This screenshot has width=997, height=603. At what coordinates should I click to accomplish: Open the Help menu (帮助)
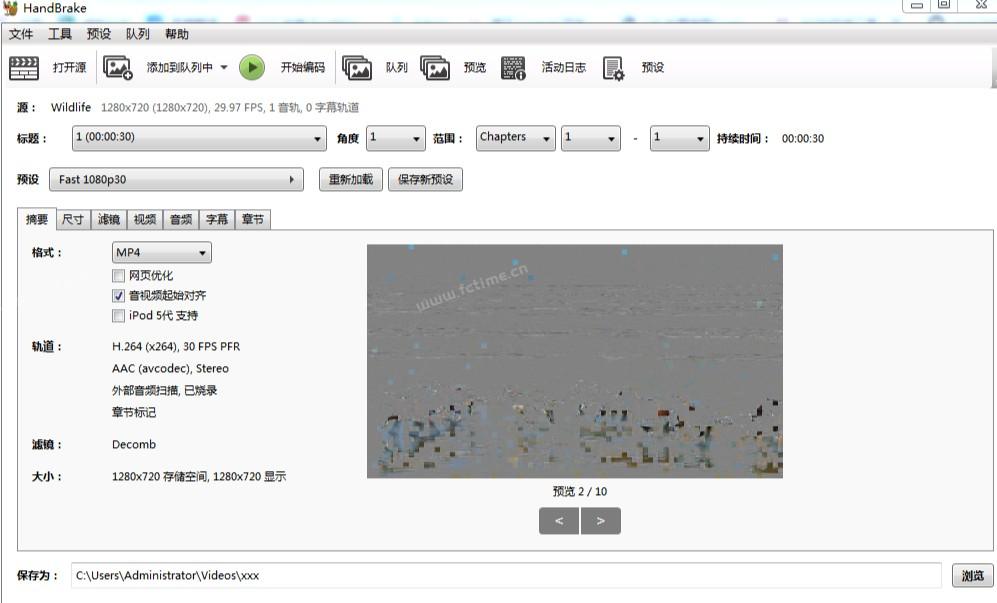click(x=177, y=34)
